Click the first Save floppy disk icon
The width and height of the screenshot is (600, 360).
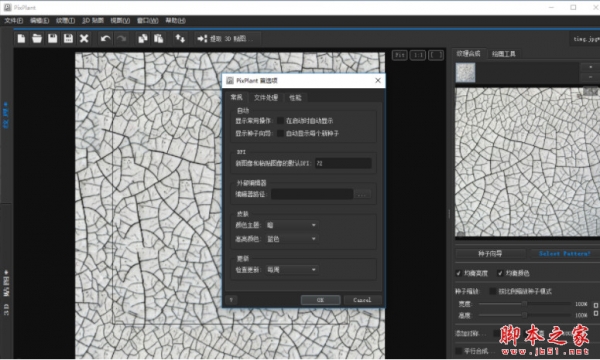coord(52,38)
